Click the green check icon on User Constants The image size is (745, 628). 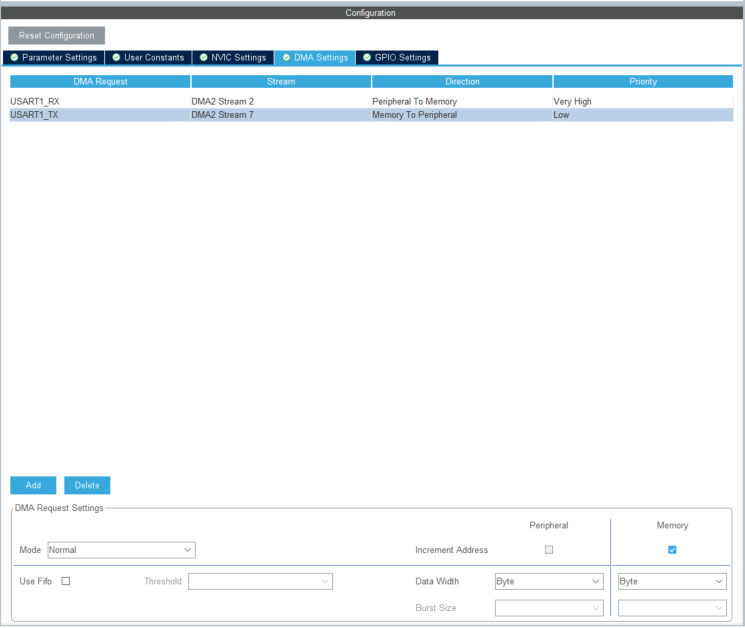click(x=116, y=57)
